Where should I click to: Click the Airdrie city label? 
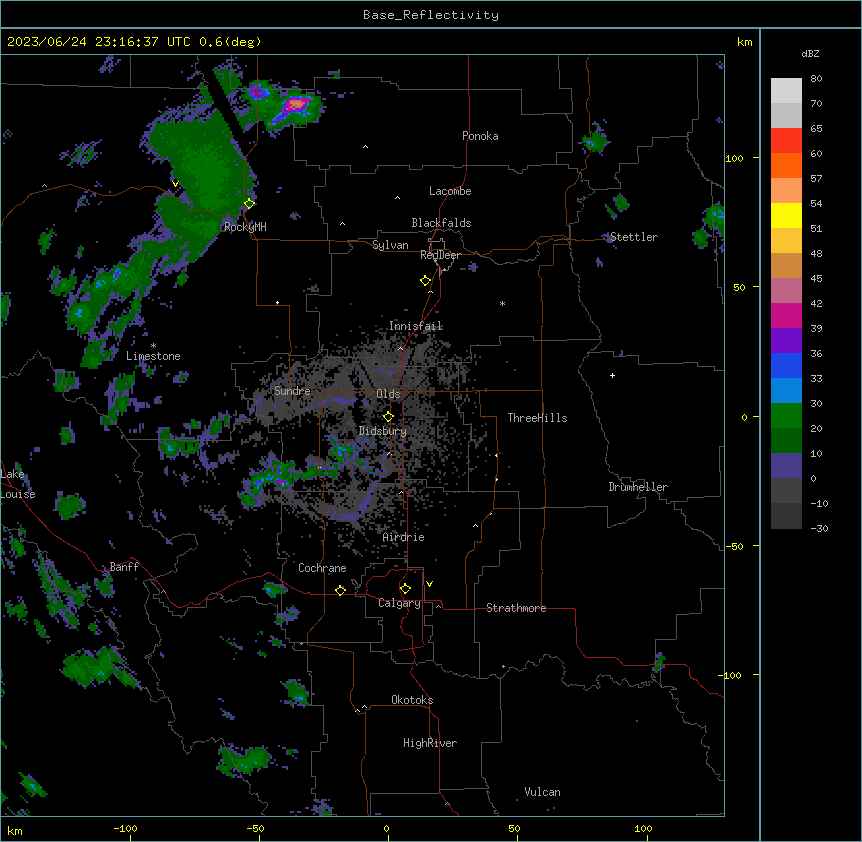click(404, 537)
